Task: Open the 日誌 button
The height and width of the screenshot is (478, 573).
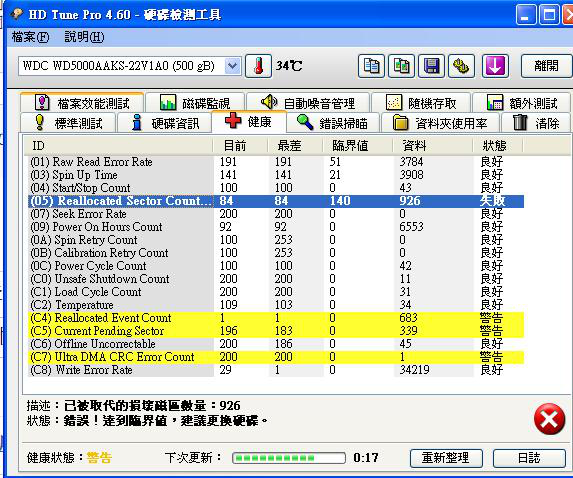Action: [x=529, y=458]
